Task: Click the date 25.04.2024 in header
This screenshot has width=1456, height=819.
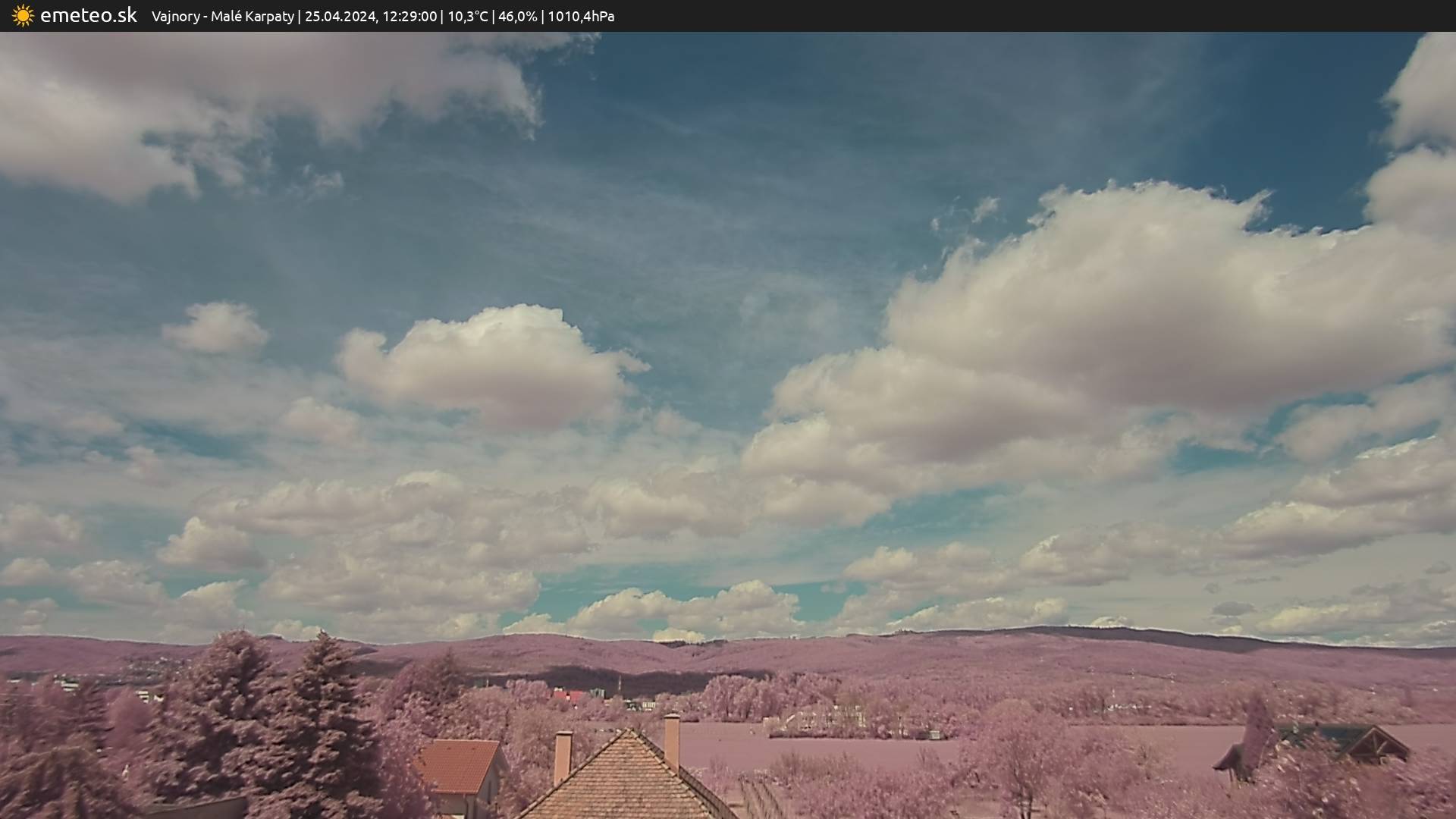Action: click(x=340, y=16)
